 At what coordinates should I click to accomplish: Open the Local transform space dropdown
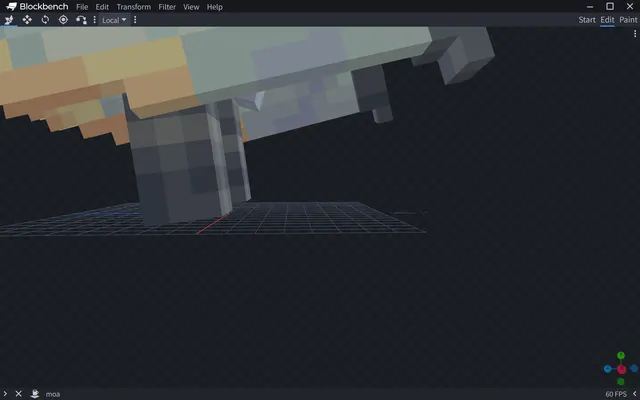[x=114, y=20]
